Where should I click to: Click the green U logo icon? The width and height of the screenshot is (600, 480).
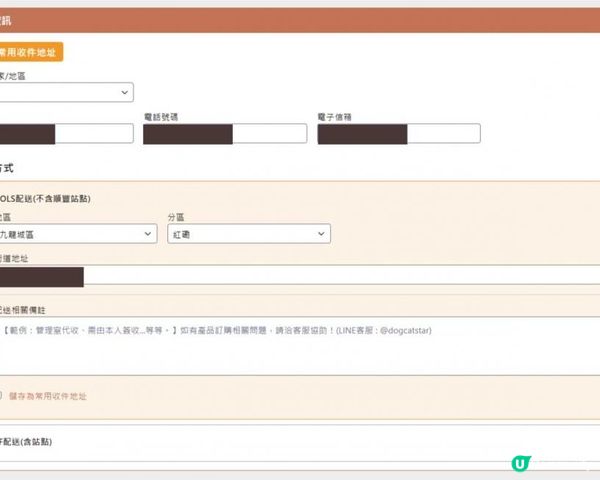coord(521,464)
